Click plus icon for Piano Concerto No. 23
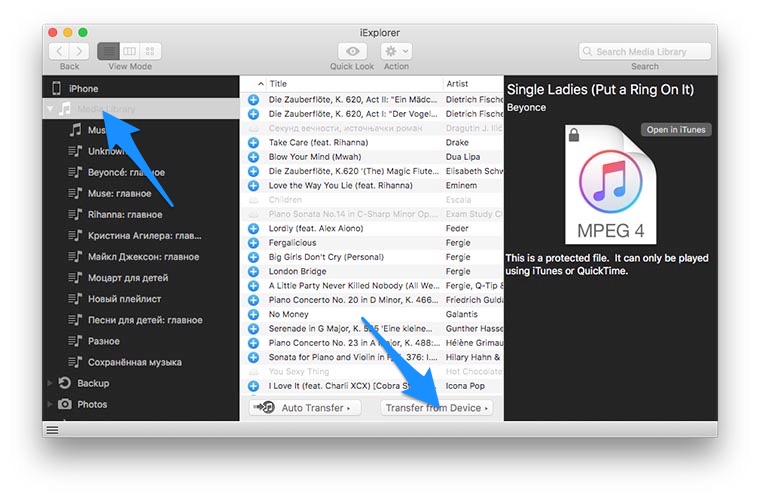 (x=253, y=343)
